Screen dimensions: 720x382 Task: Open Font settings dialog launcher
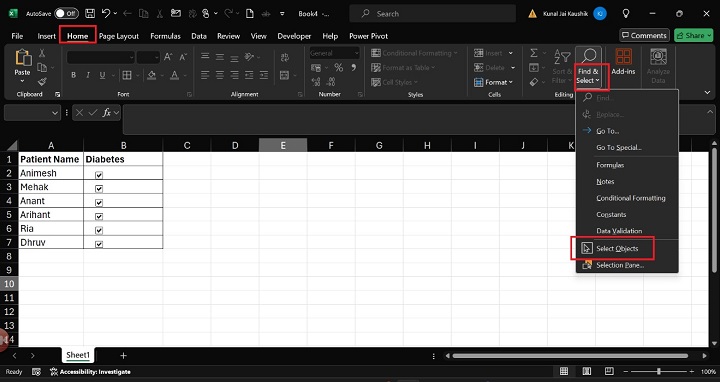pos(189,94)
